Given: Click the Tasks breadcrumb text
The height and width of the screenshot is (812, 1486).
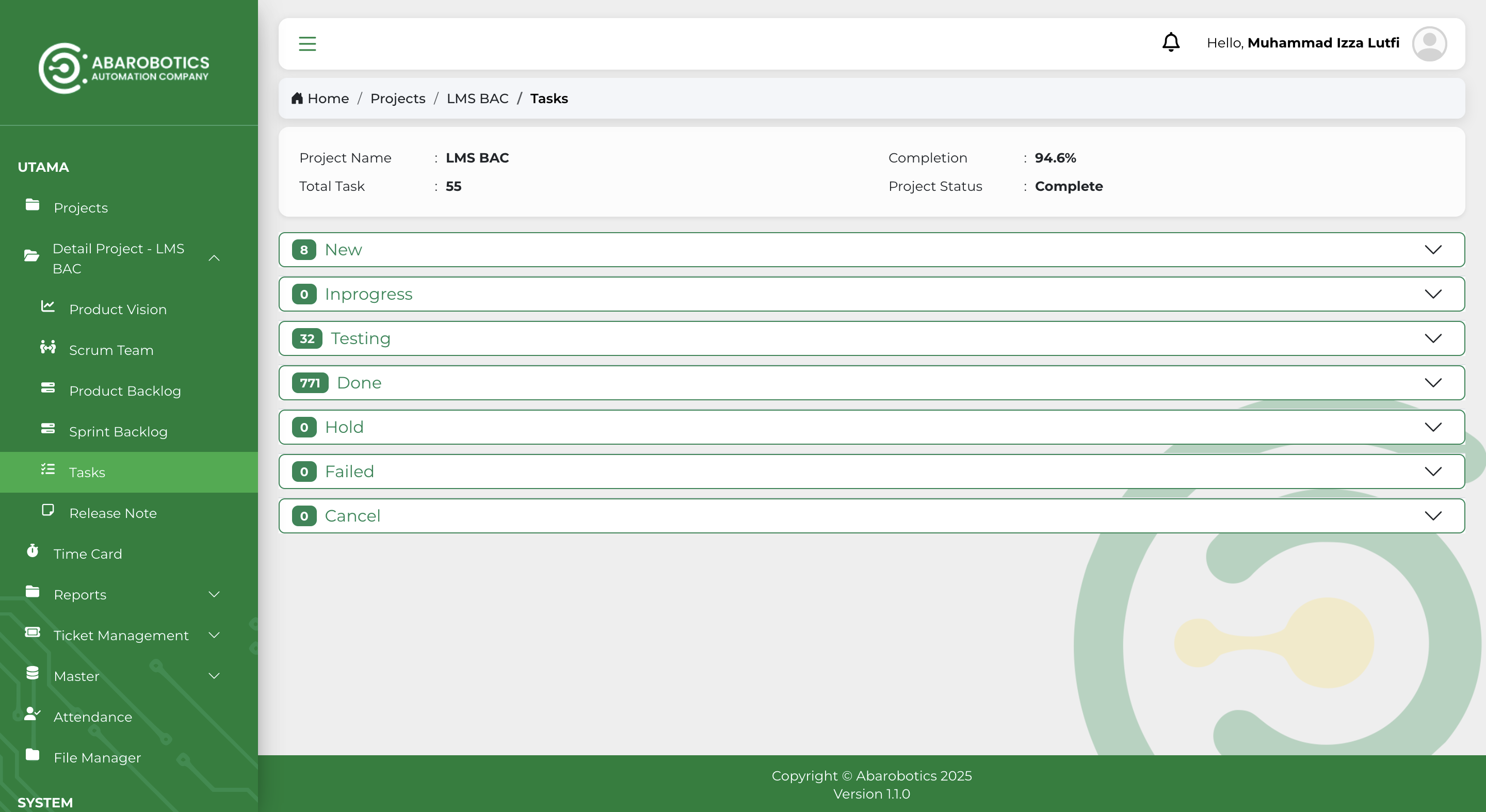Looking at the screenshot, I should pyautogui.click(x=549, y=99).
